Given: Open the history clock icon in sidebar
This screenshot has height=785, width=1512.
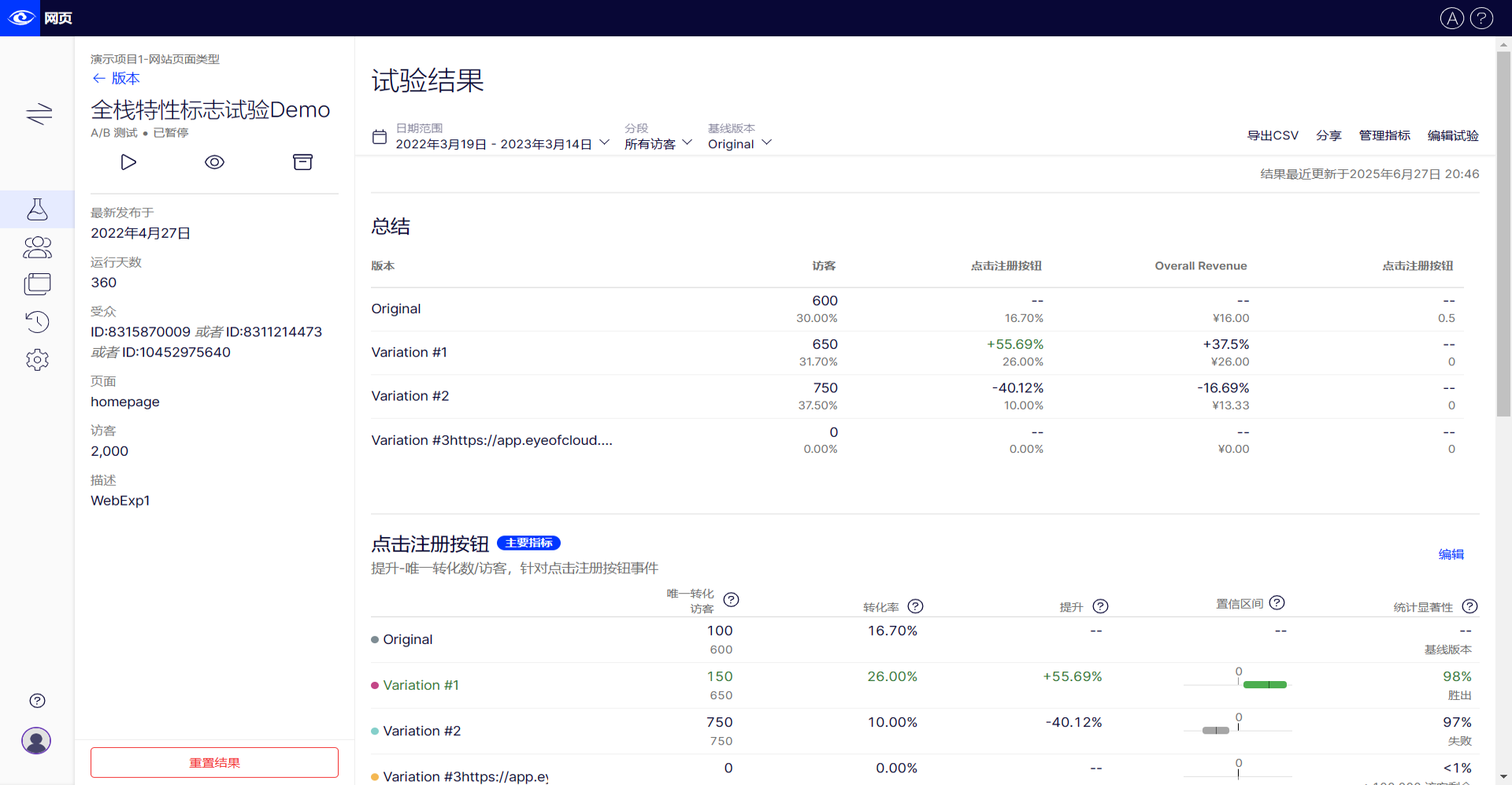Looking at the screenshot, I should point(37,321).
